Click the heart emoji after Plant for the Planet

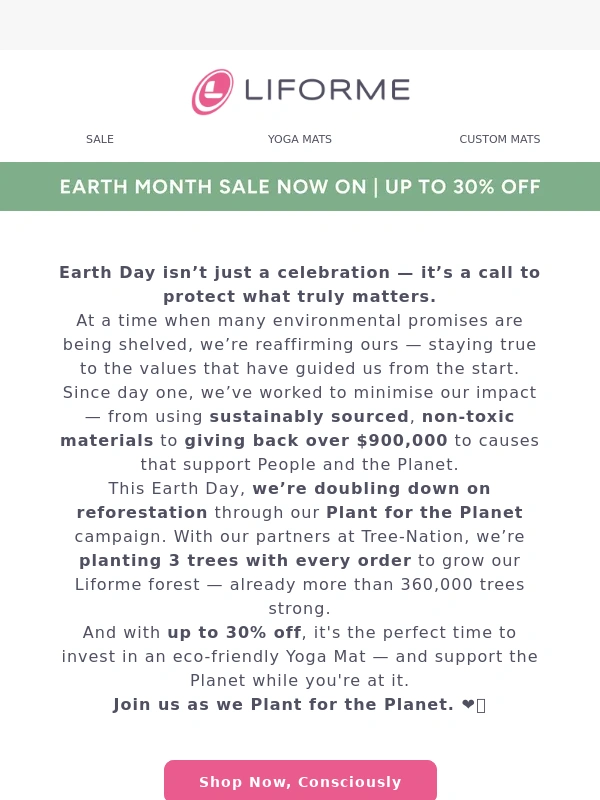(x=468, y=705)
